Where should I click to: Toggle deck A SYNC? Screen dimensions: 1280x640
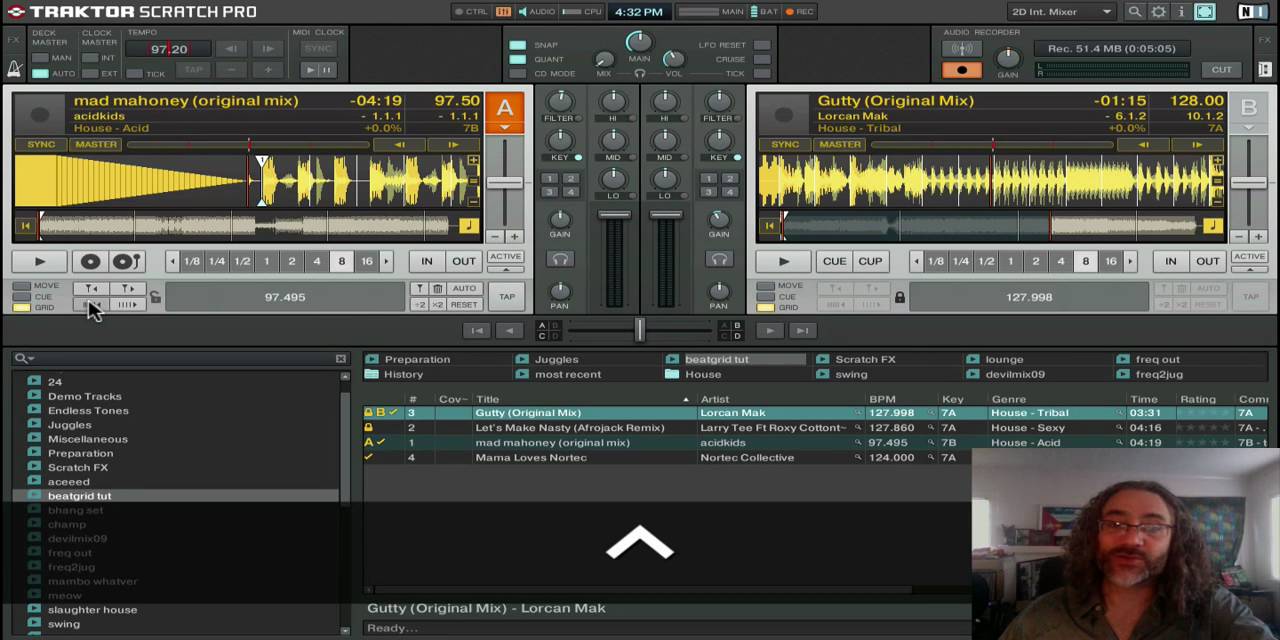pyautogui.click(x=41, y=145)
